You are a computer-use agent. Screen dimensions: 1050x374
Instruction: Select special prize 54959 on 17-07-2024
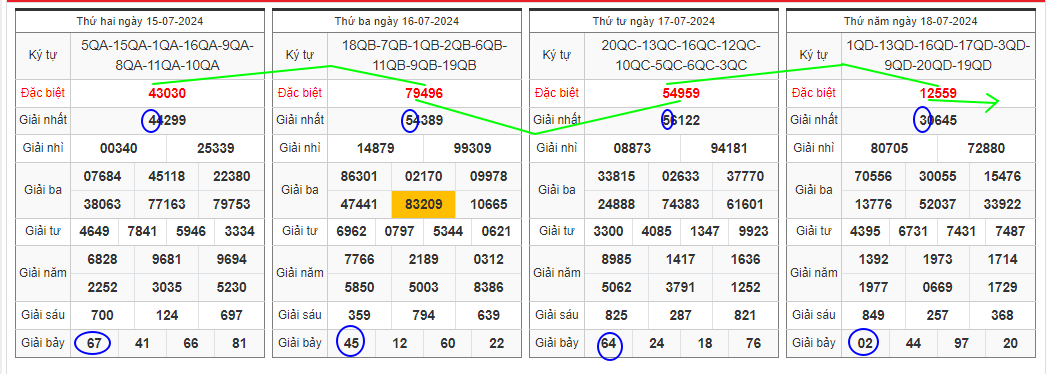click(681, 94)
